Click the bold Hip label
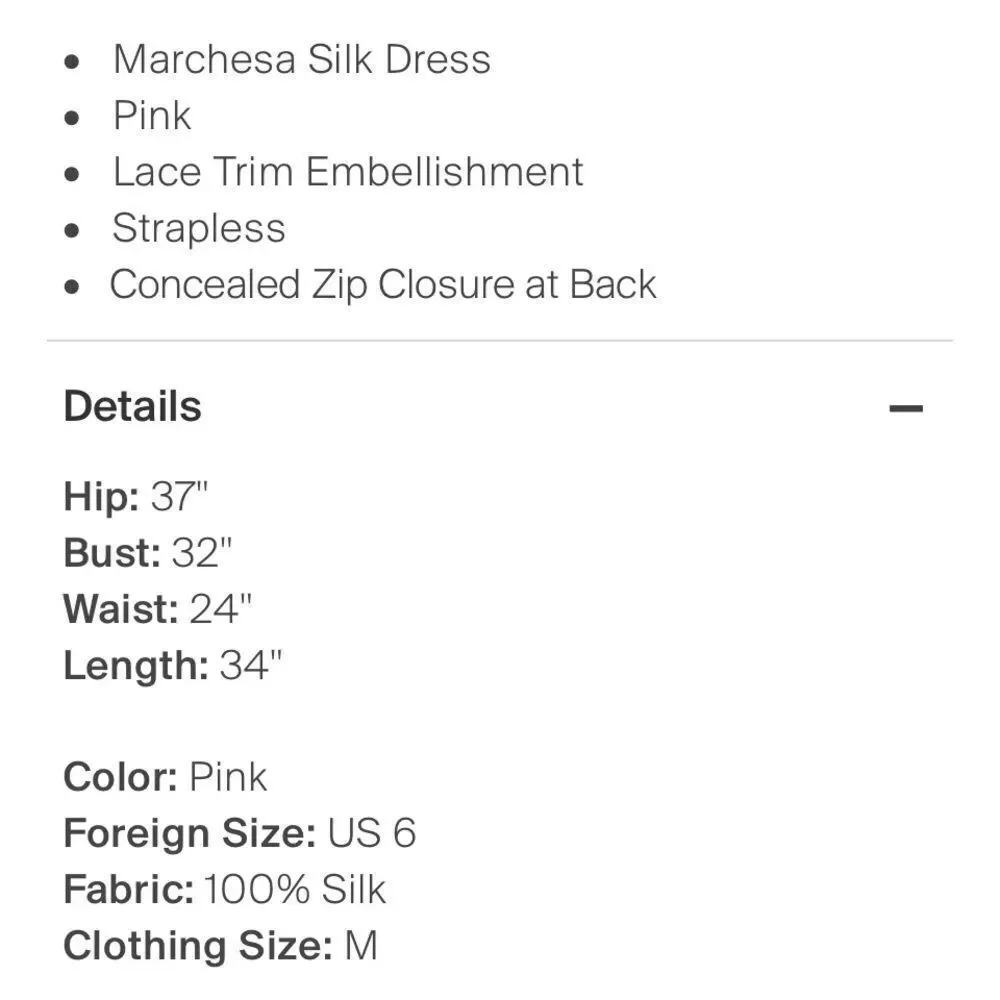 [102, 496]
